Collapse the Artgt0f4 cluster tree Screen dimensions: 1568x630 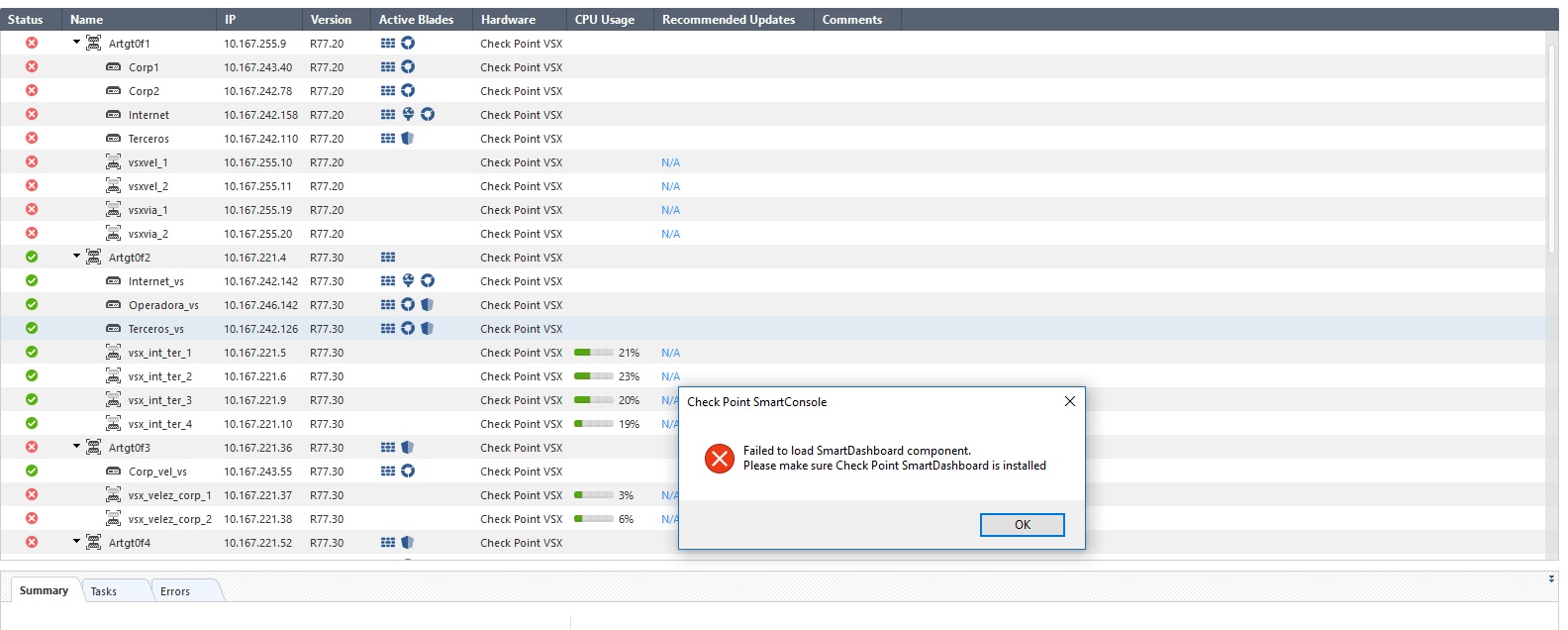pos(76,541)
